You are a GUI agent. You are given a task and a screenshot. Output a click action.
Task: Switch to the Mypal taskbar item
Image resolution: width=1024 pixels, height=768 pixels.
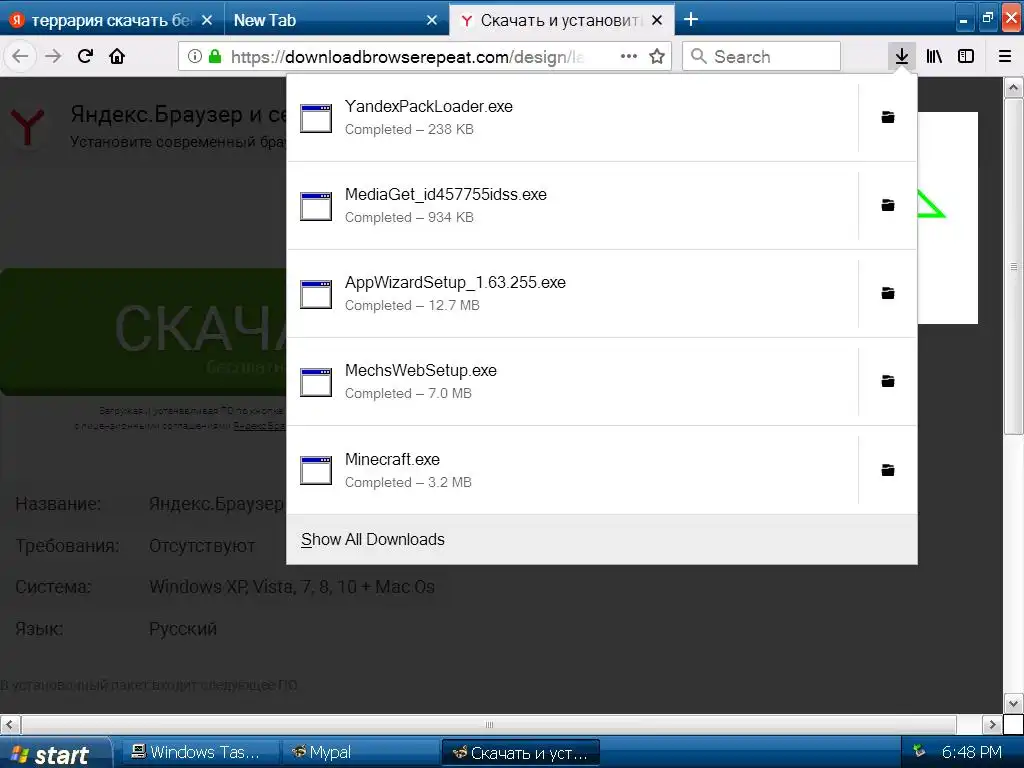[361, 753]
